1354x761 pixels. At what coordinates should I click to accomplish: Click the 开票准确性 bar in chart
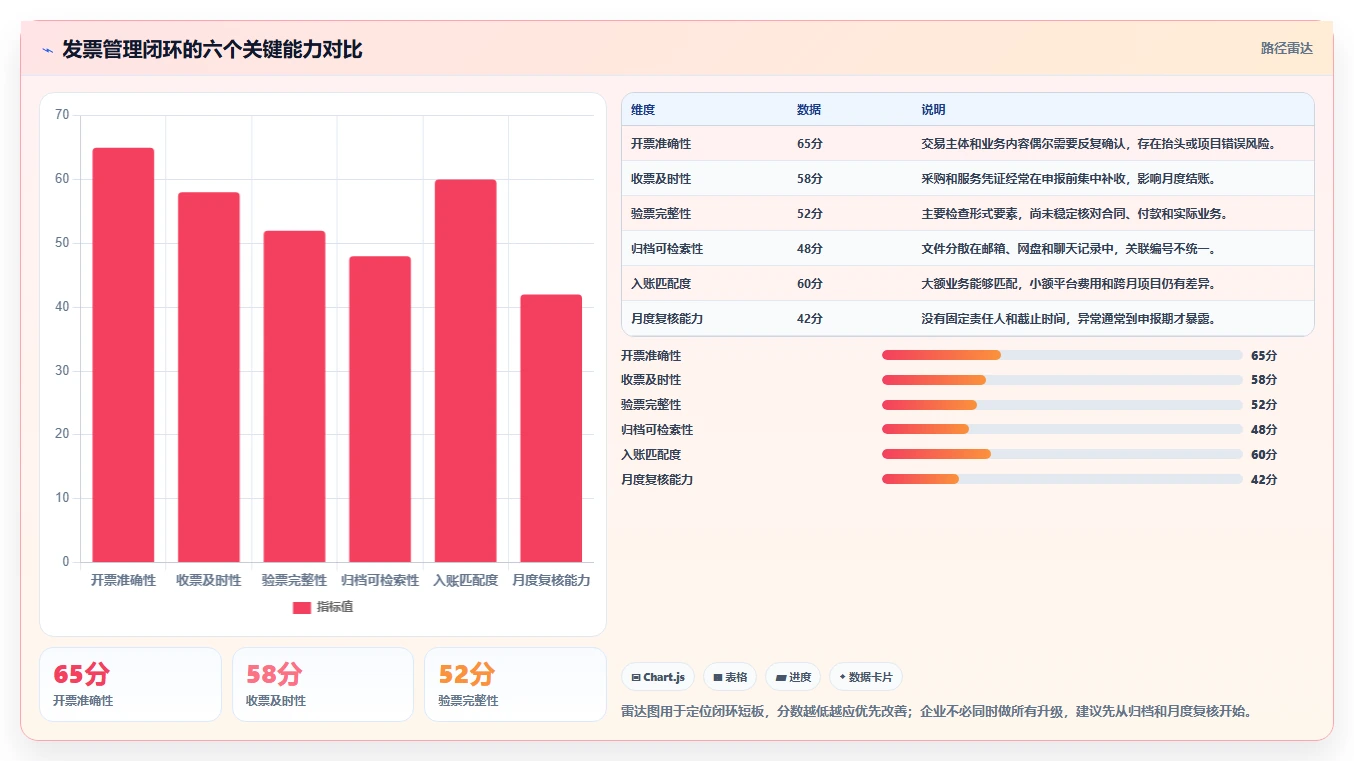tap(123, 355)
